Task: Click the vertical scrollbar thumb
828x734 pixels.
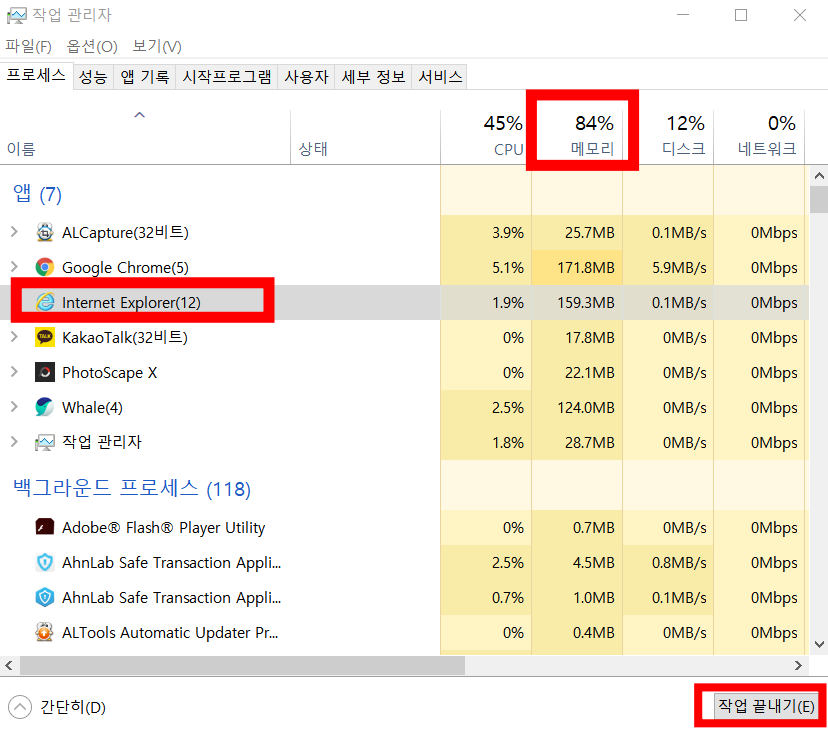Action: point(819,199)
